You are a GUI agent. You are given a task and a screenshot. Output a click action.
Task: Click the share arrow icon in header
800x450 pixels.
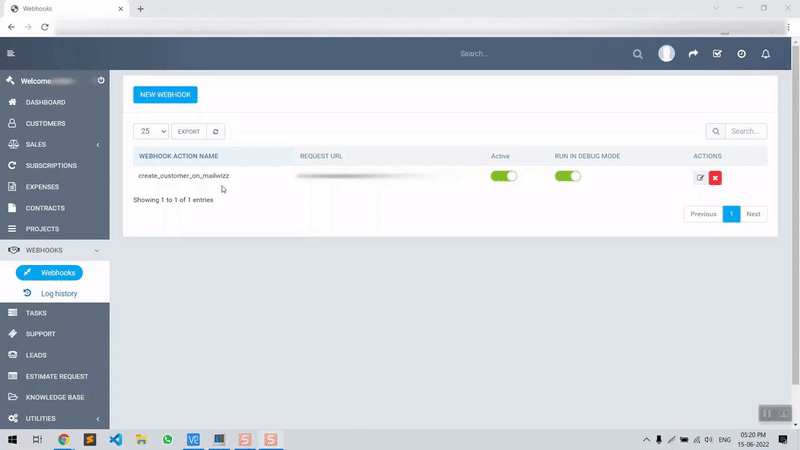(693, 54)
